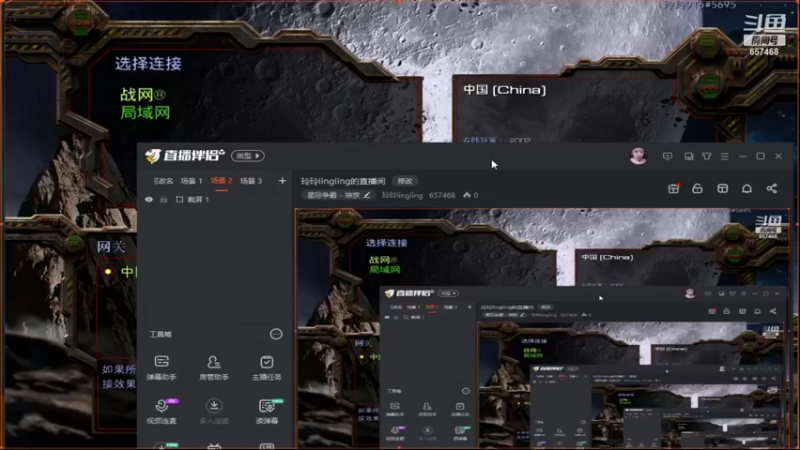Switch to 场景 3 tab

(251, 181)
